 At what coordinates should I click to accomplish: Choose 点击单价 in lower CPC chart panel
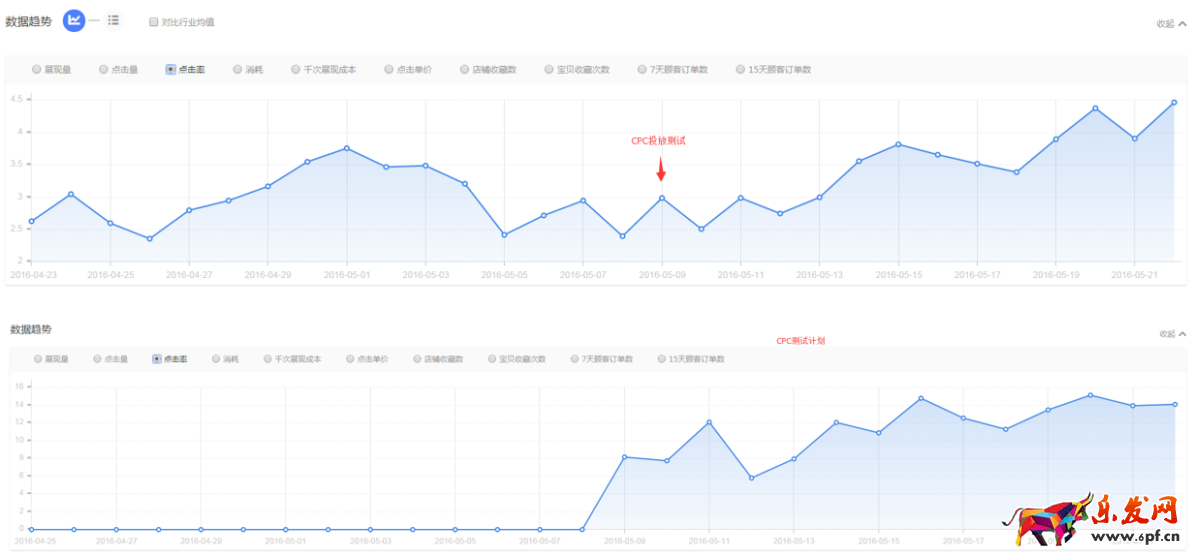pos(350,358)
